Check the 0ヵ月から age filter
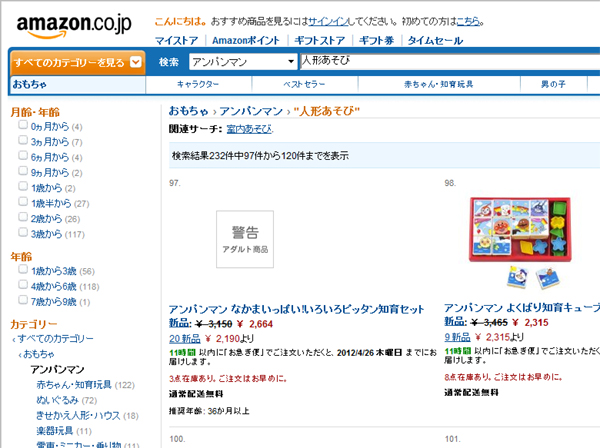 click(23, 125)
